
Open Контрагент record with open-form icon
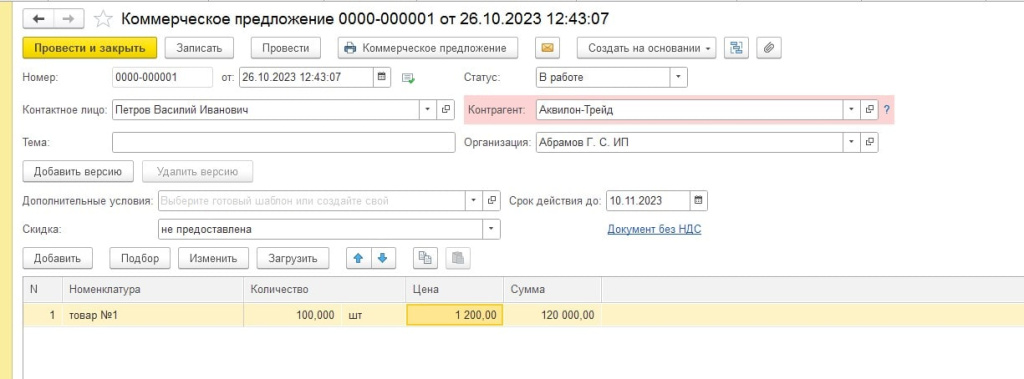(x=870, y=110)
